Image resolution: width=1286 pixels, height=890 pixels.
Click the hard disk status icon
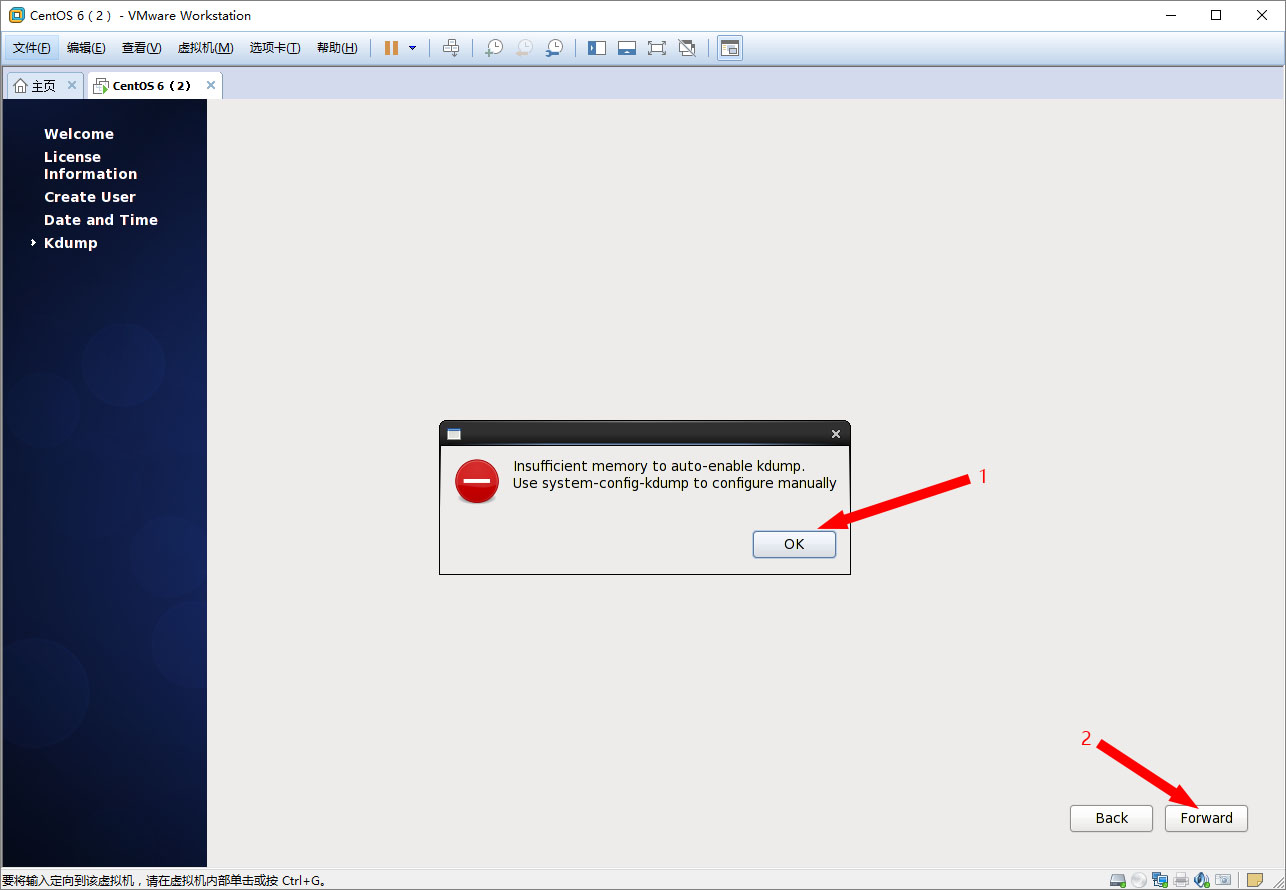click(1116, 880)
